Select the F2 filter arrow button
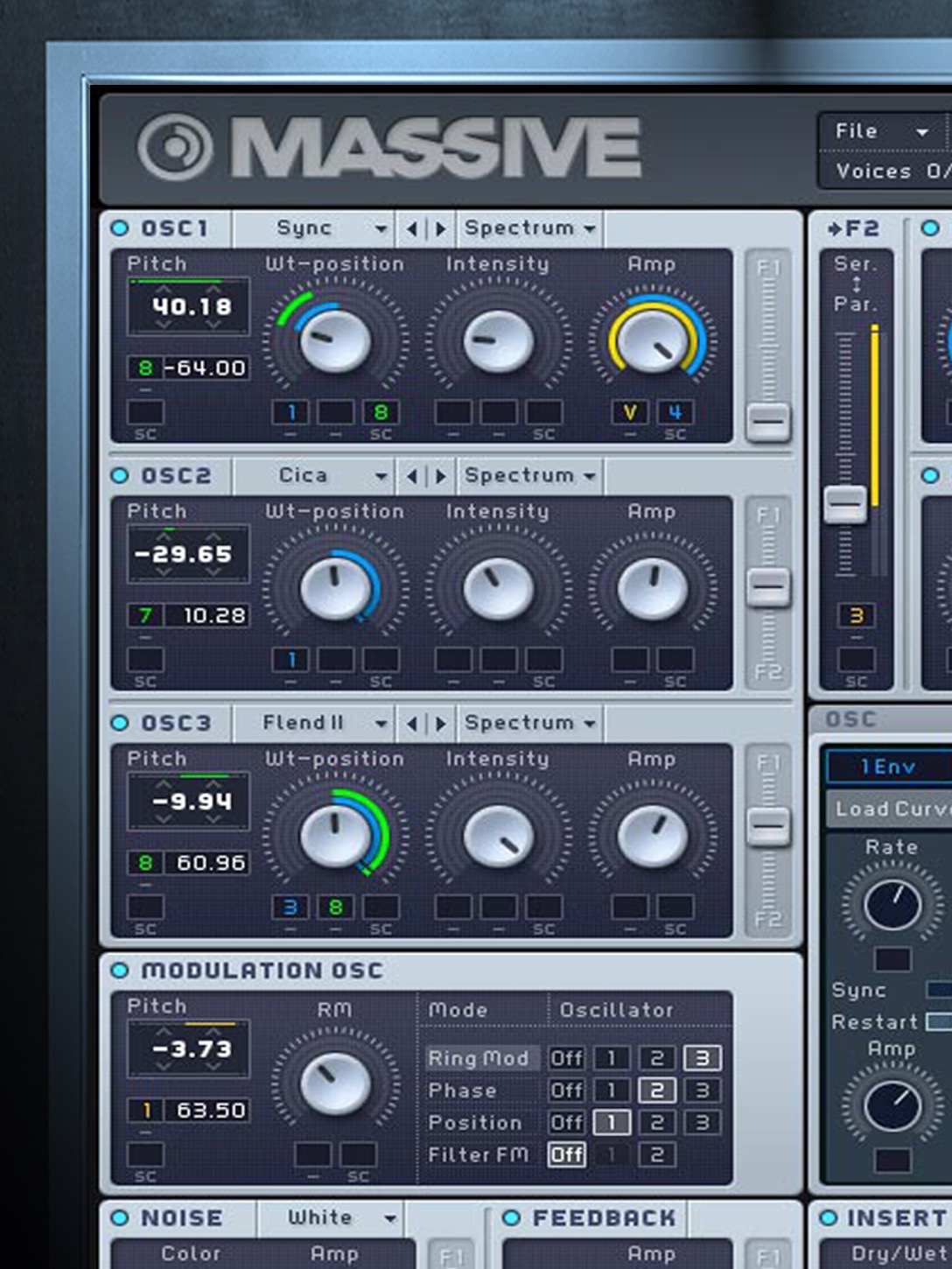Image resolution: width=952 pixels, height=1269 pixels. [x=853, y=229]
